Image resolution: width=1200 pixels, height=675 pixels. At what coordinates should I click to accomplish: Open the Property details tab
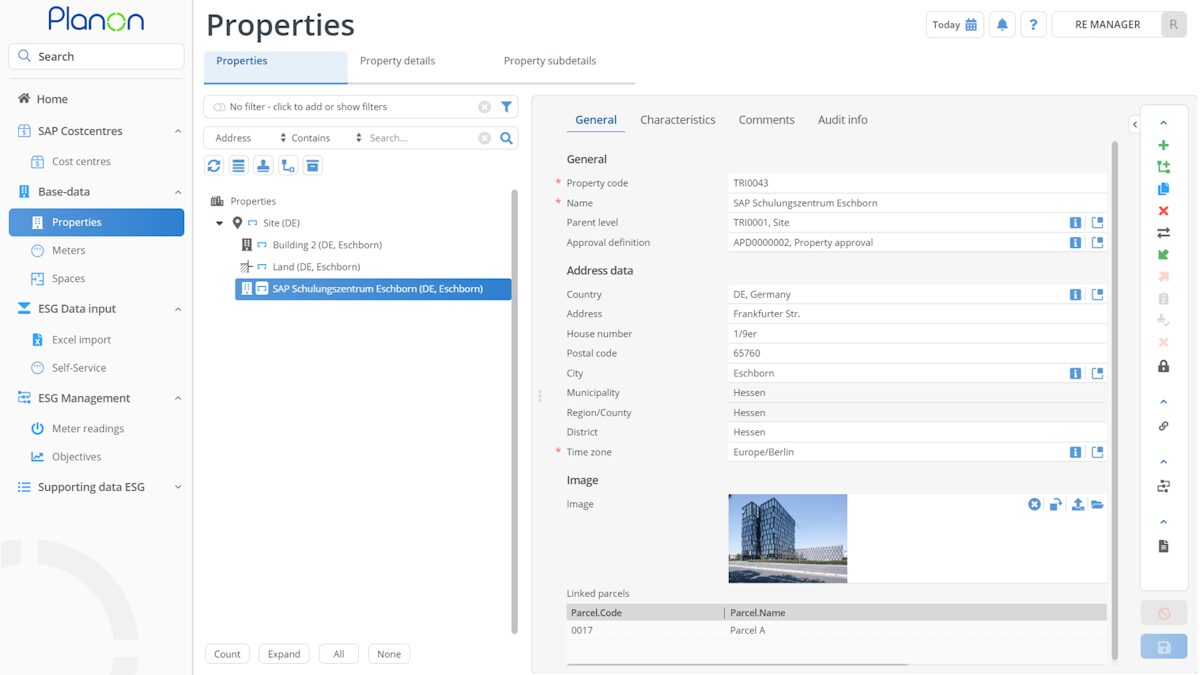pyautogui.click(x=397, y=60)
